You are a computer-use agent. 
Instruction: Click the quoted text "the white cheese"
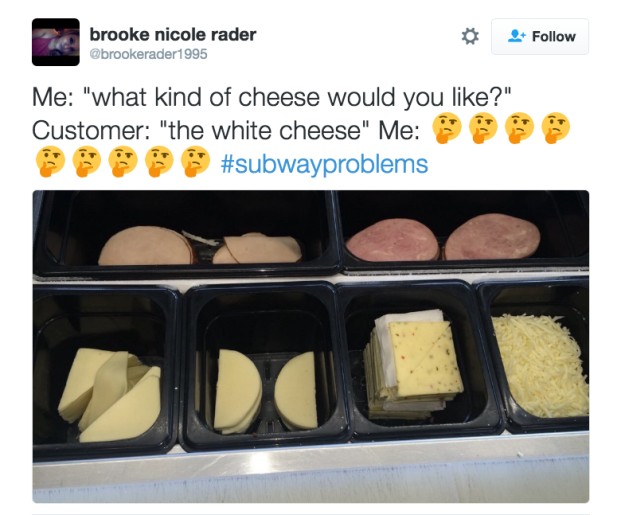(x=265, y=130)
